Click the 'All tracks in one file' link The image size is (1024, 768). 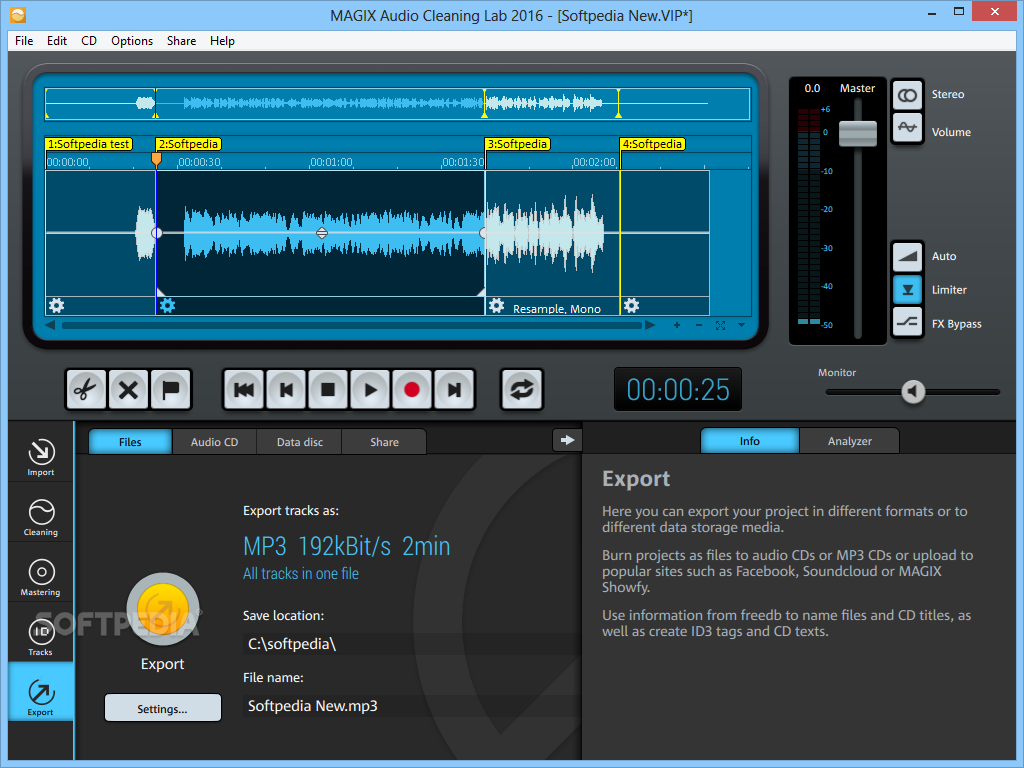click(x=301, y=573)
